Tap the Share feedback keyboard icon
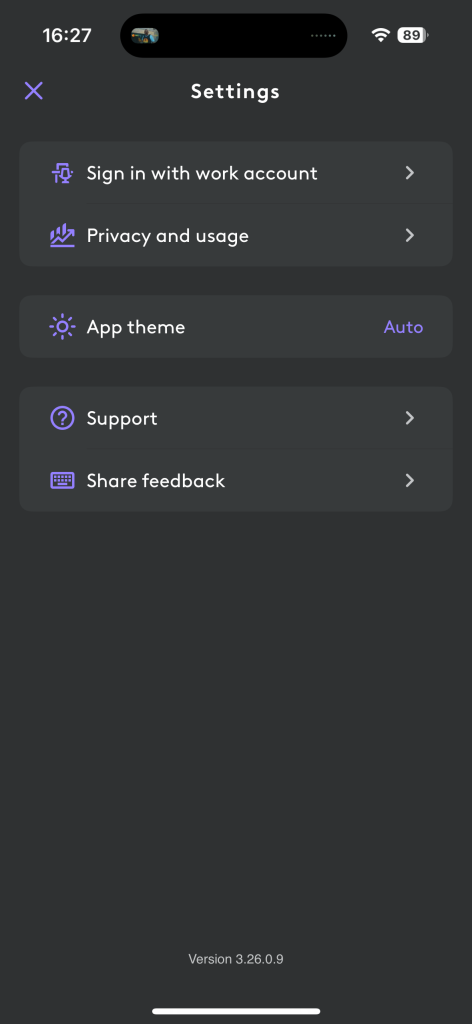 (x=62, y=481)
